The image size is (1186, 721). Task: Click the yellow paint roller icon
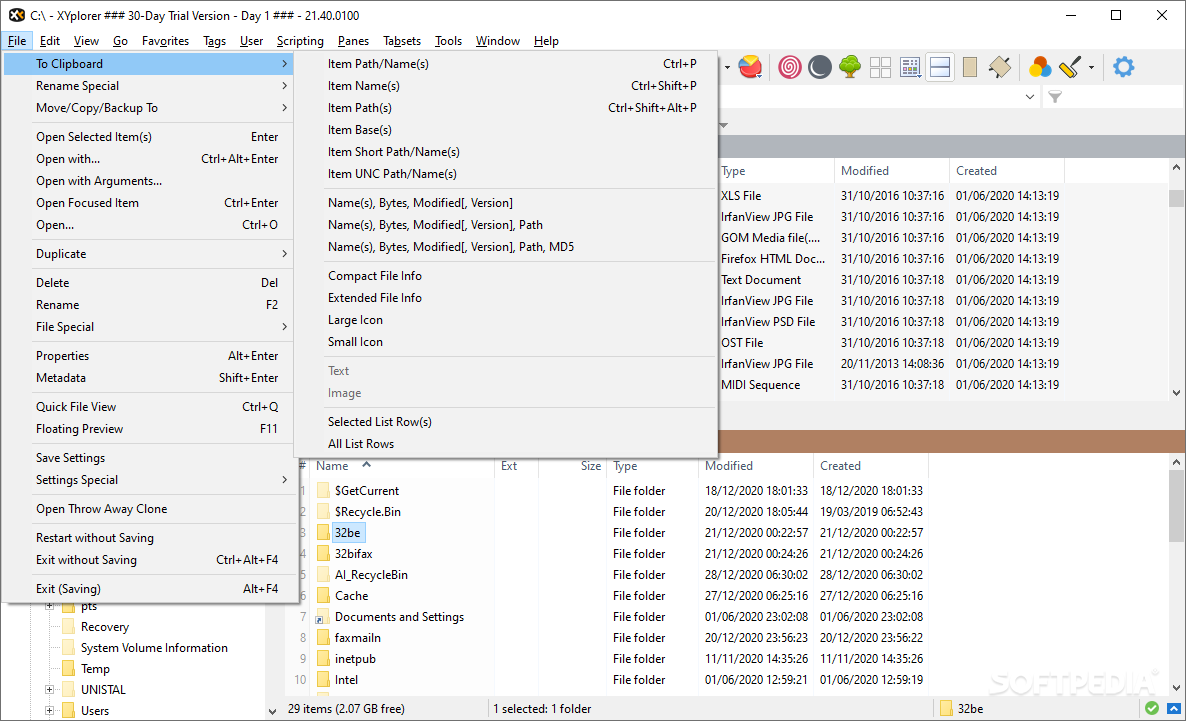[1070, 67]
